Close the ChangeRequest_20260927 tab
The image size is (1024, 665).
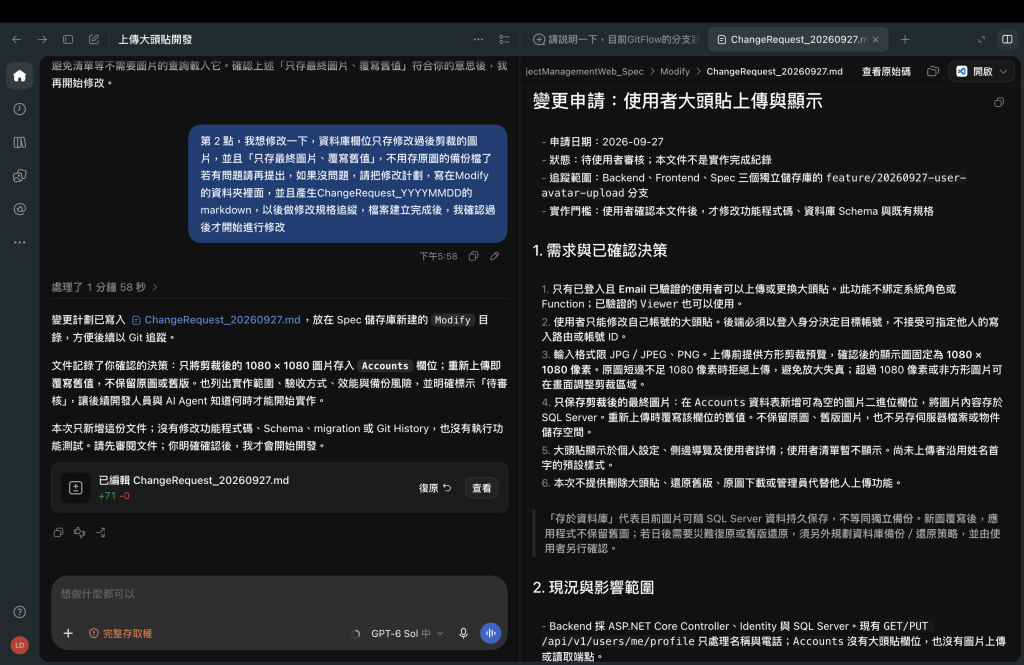click(x=875, y=39)
